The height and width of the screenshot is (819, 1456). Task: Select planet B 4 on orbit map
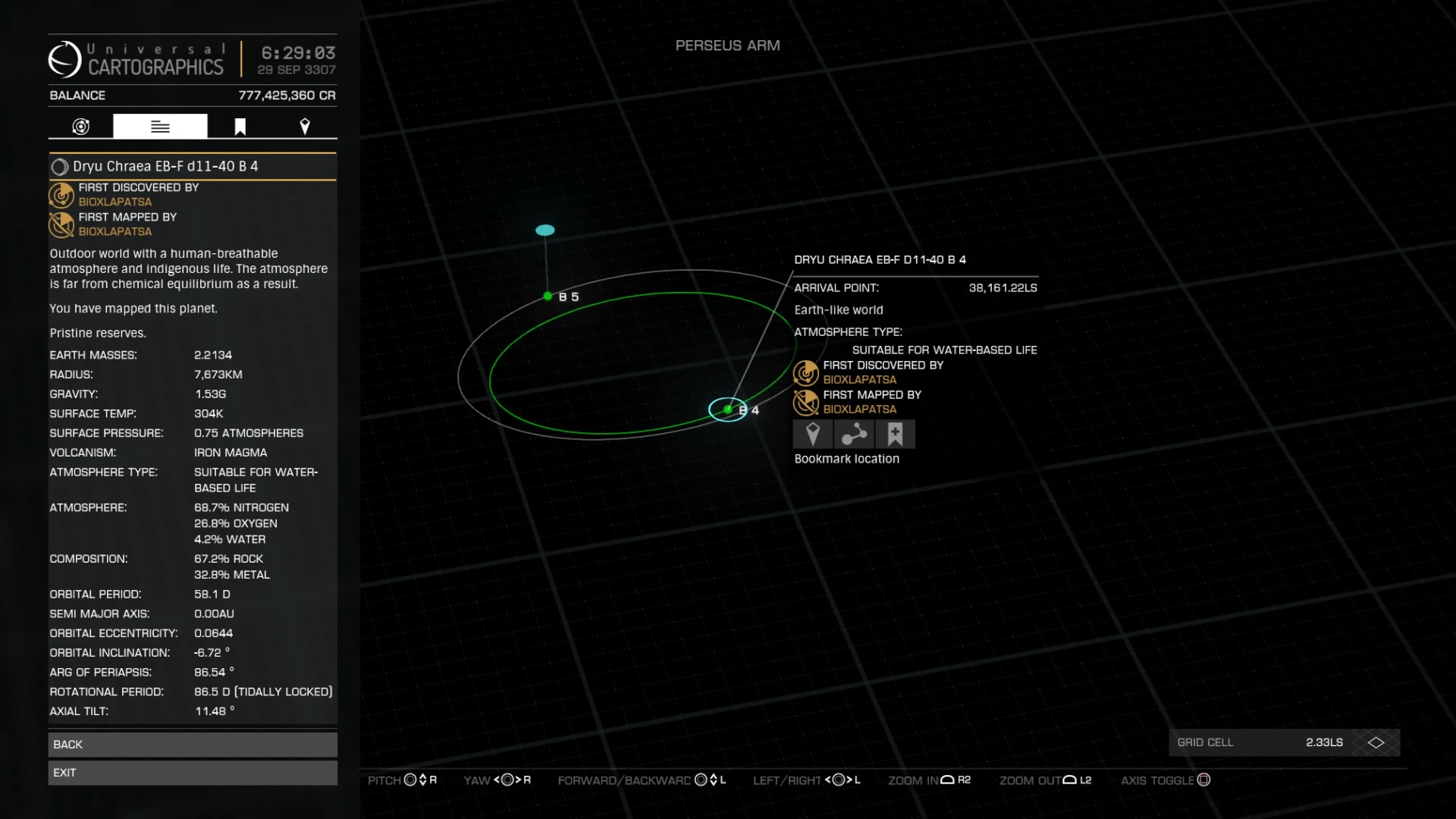728,409
